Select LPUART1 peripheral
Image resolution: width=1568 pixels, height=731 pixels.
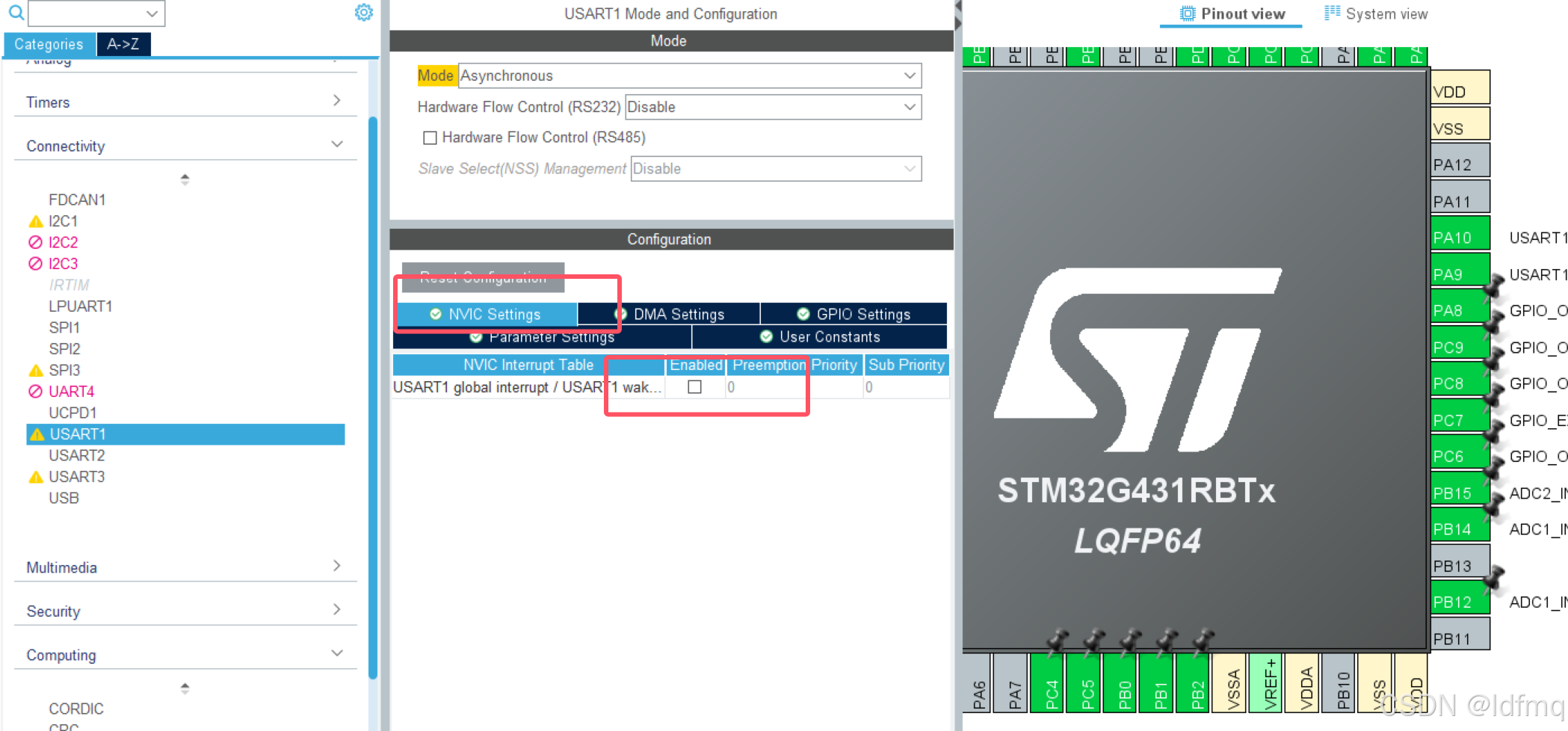point(80,306)
